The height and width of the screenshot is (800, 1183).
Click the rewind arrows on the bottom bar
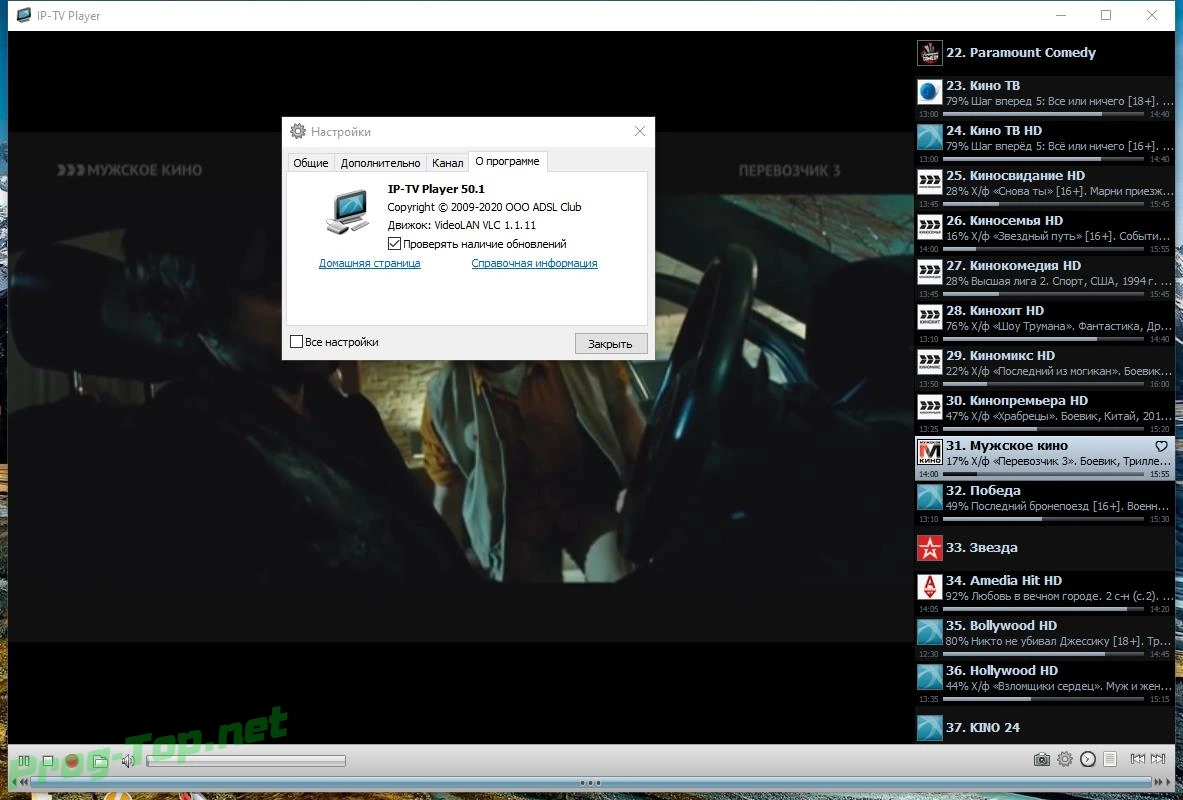click(x=23, y=782)
